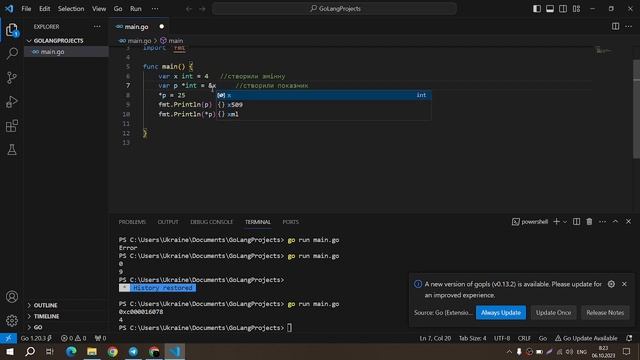Click Go Update Available status item
The width and height of the screenshot is (640, 360).
[x=586, y=338]
